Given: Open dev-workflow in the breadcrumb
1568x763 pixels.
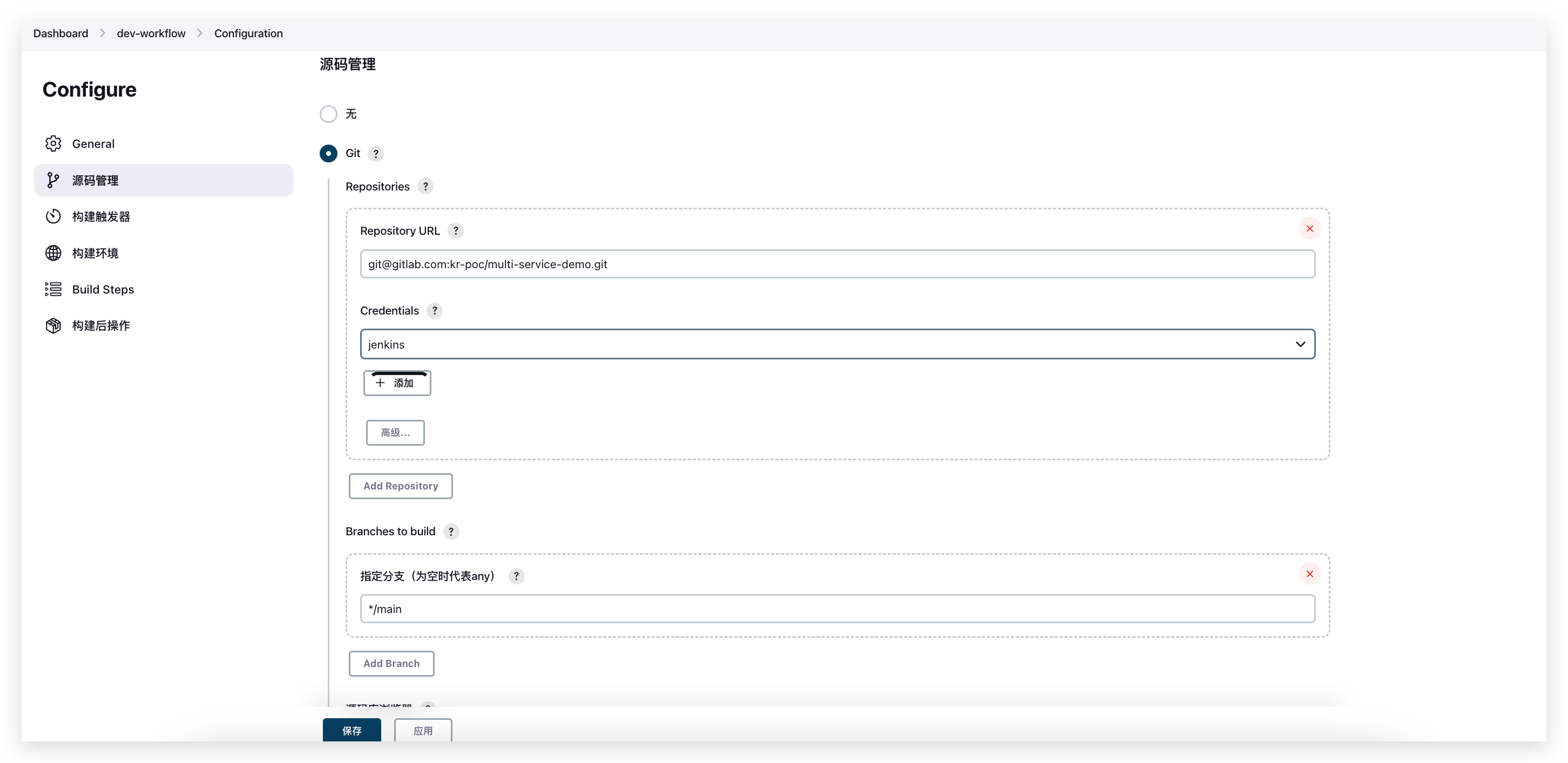Looking at the screenshot, I should tap(151, 33).
